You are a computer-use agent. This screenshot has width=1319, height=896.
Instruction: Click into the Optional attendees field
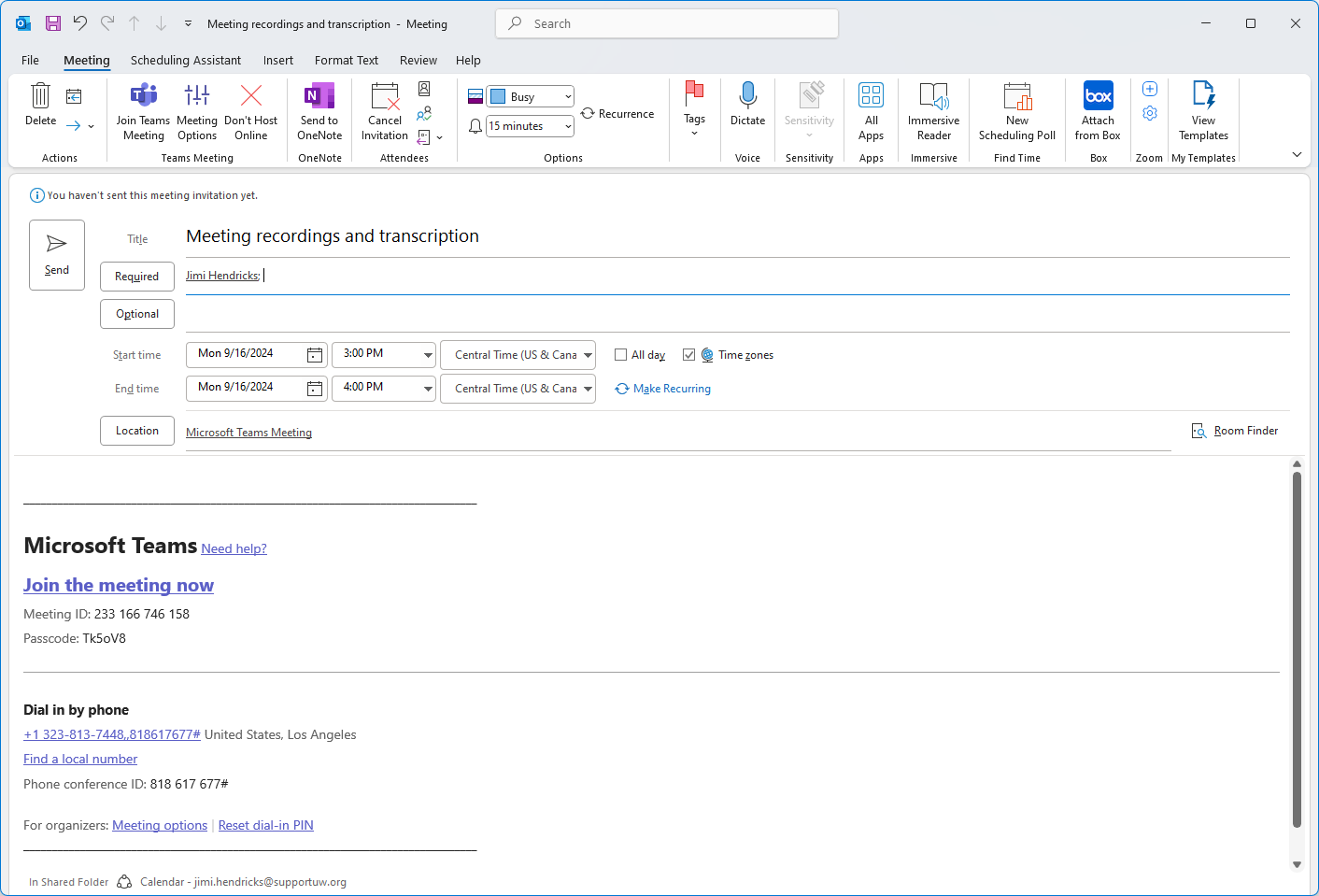738,314
